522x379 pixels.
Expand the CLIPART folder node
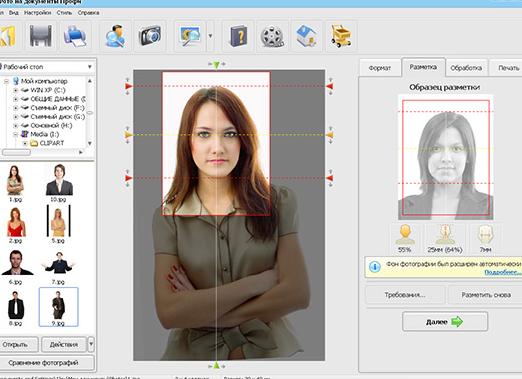pyautogui.click(x=25, y=143)
